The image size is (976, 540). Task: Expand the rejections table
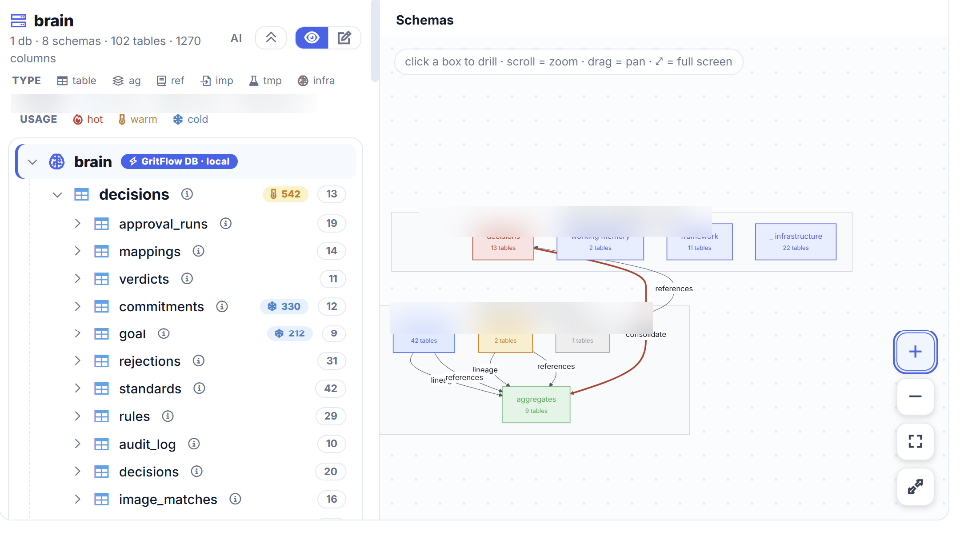pyautogui.click(x=77, y=361)
